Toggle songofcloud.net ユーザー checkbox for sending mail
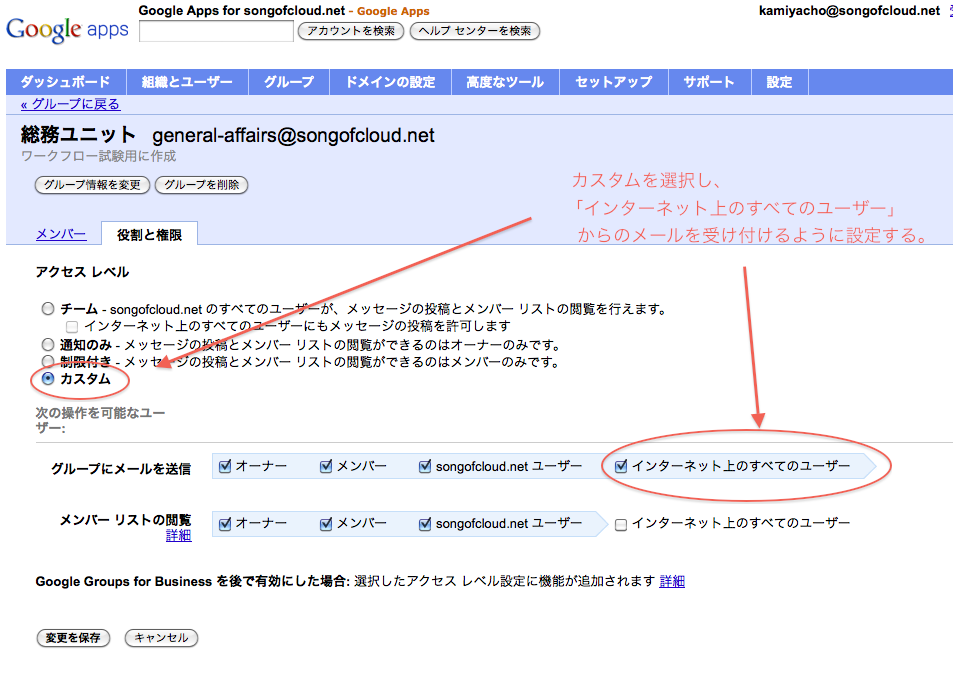 [x=425, y=466]
